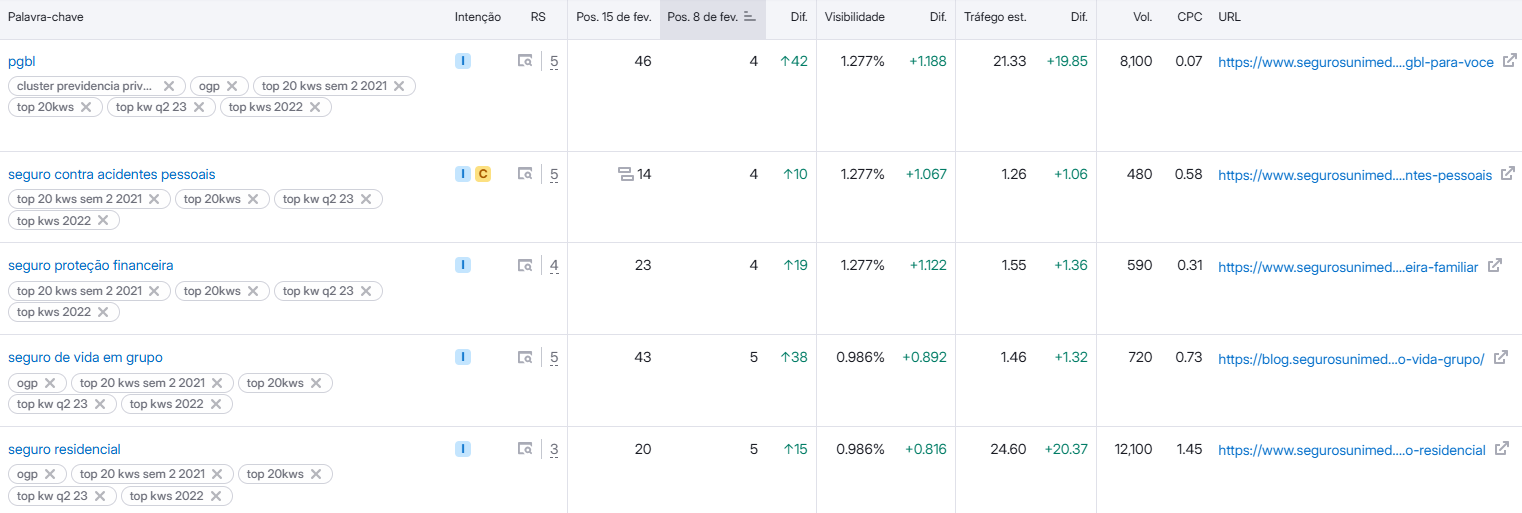Remove 'cluster previdencia priv...' tag from pgbl
Image resolution: width=1522 pixels, height=513 pixels.
[169, 86]
